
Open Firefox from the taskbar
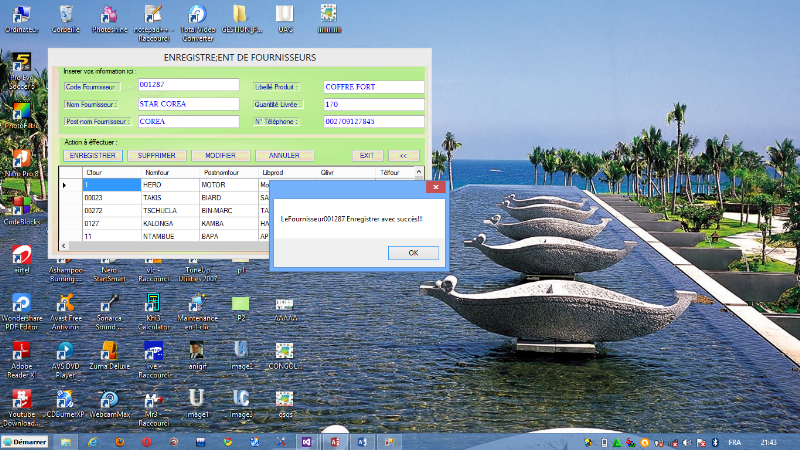click(x=119, y=441)
